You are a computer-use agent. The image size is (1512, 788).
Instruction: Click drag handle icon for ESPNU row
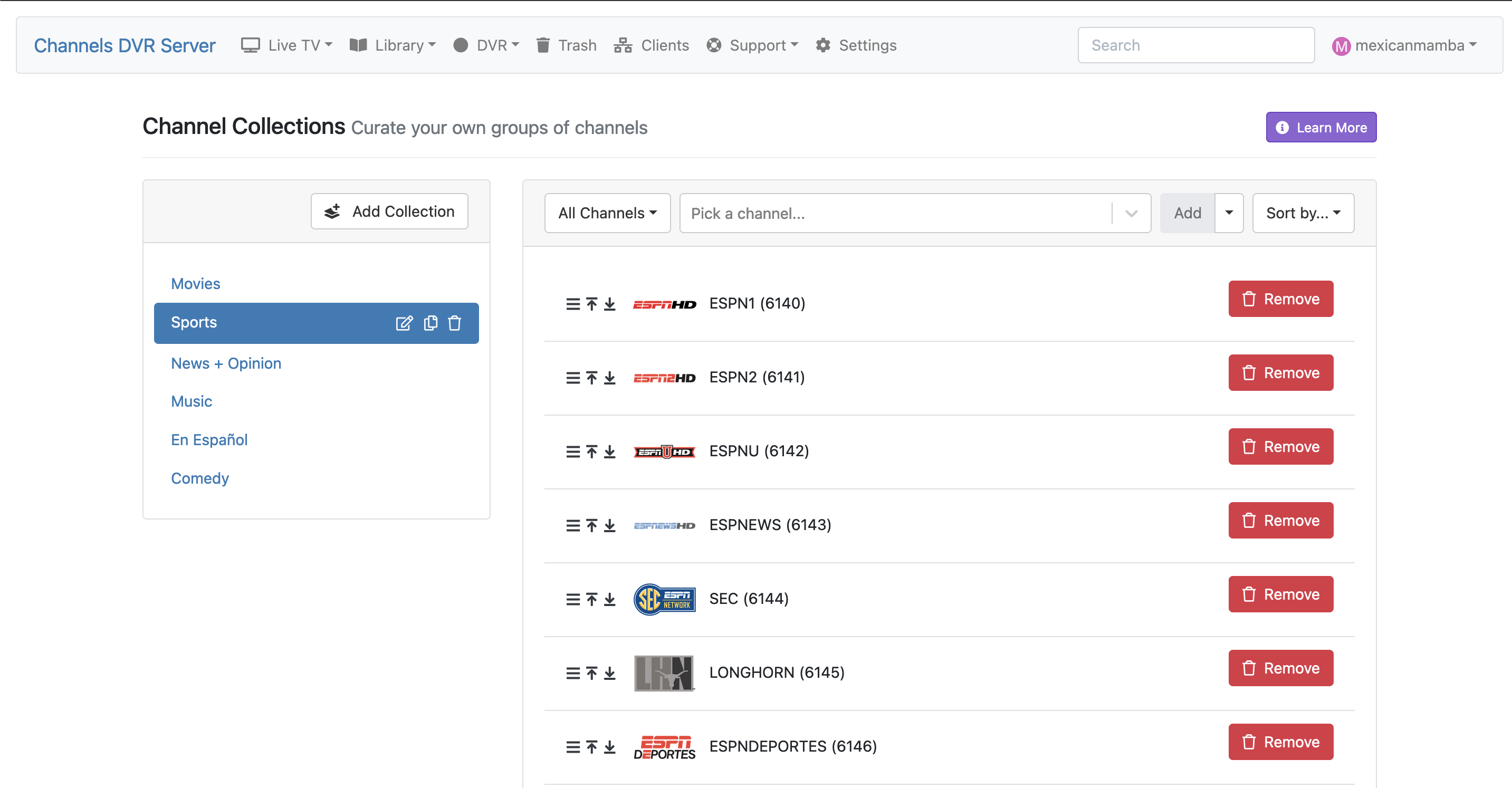click(x=572, y=452)
